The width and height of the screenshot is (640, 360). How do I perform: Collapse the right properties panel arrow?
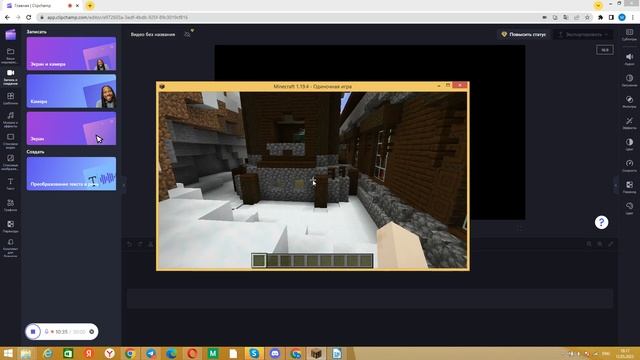616,185
